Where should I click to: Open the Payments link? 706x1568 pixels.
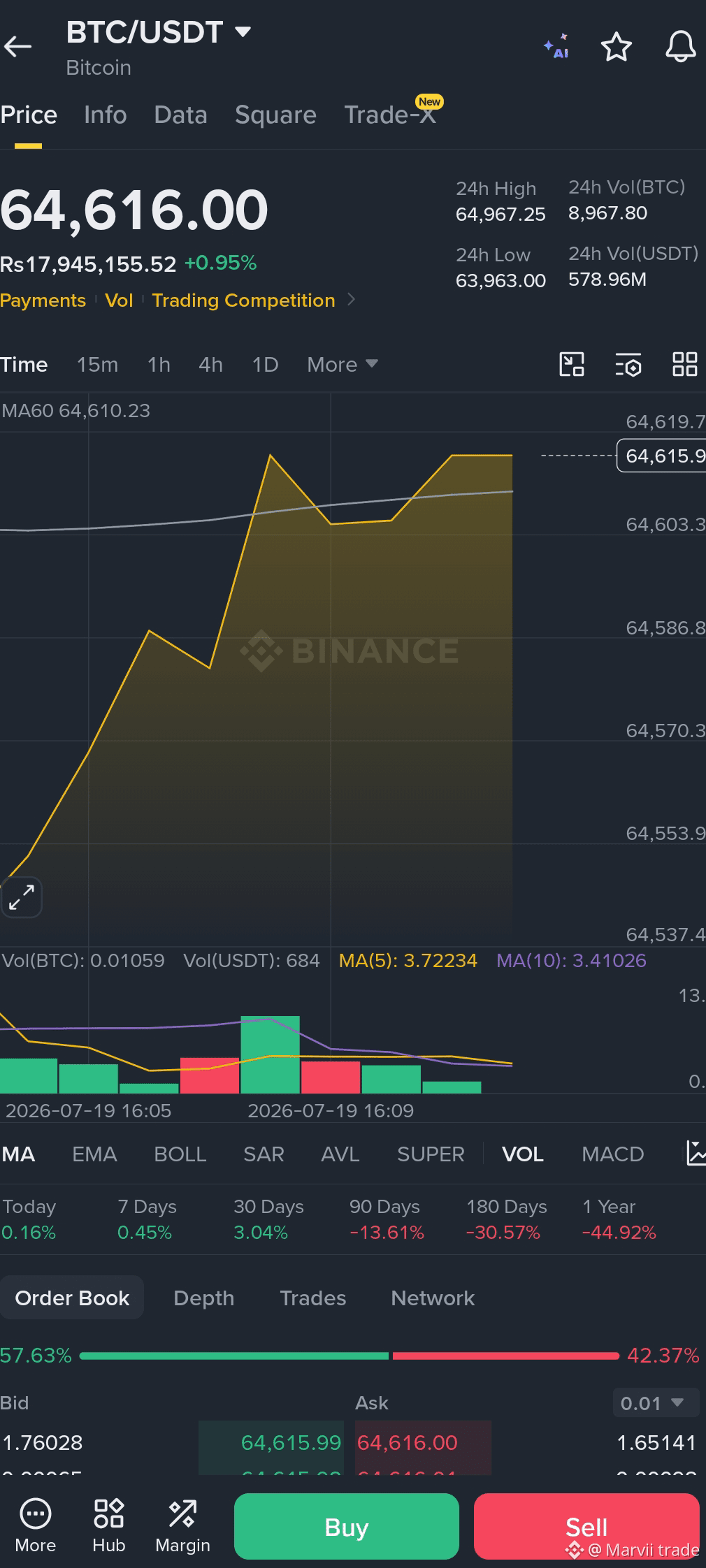(x=43, y=300)
